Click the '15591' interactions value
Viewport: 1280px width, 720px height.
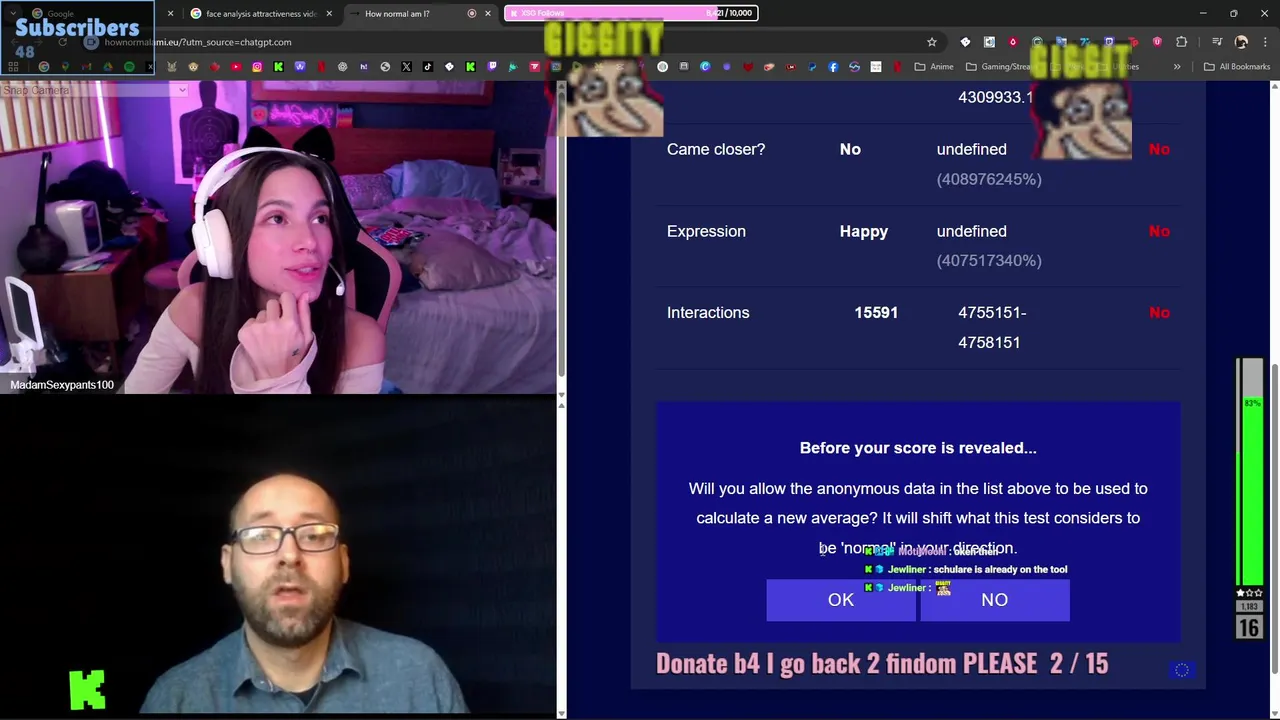pos(876,312)
